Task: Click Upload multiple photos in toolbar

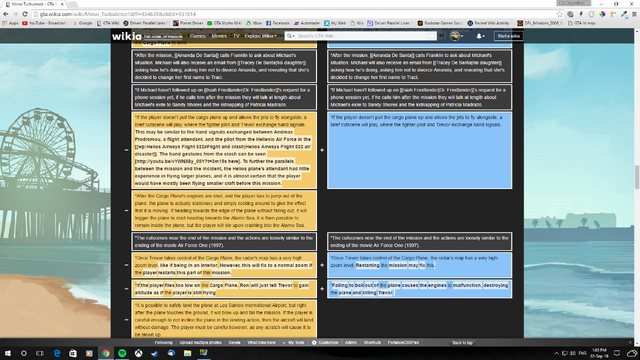Action: click(x=200, y=343)
